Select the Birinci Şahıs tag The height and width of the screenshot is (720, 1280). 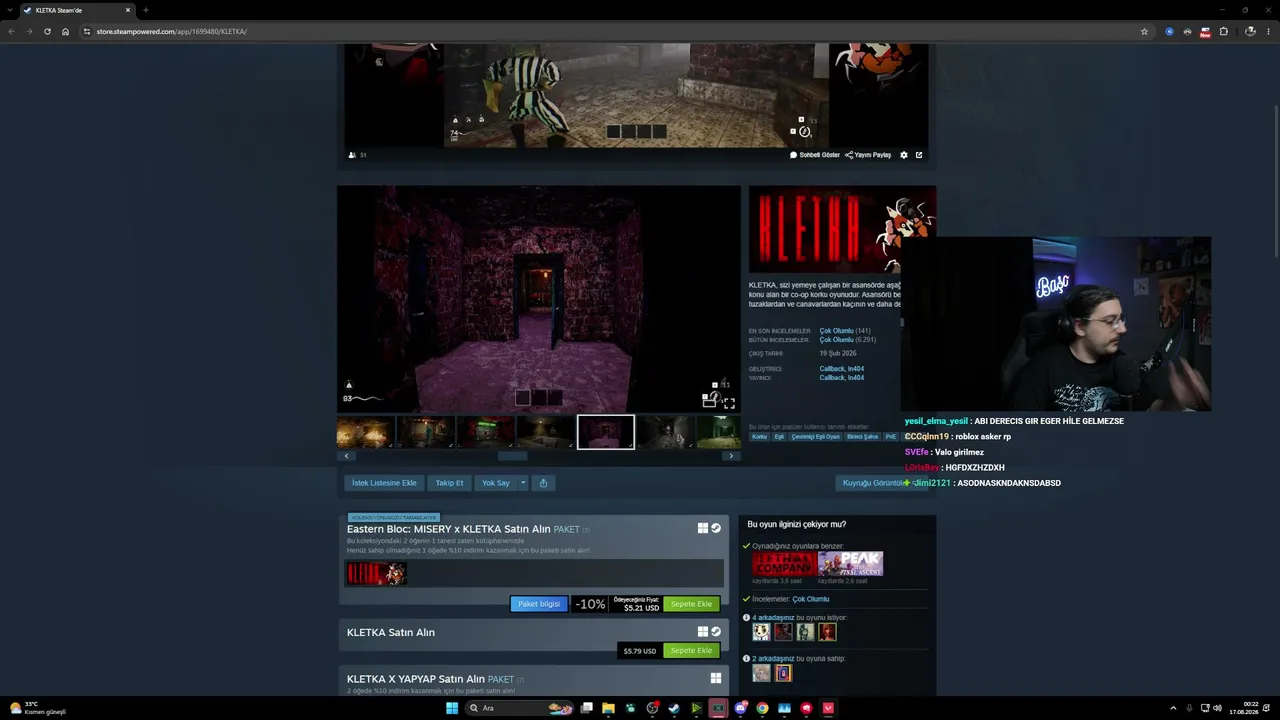click(x=862, y=437)
